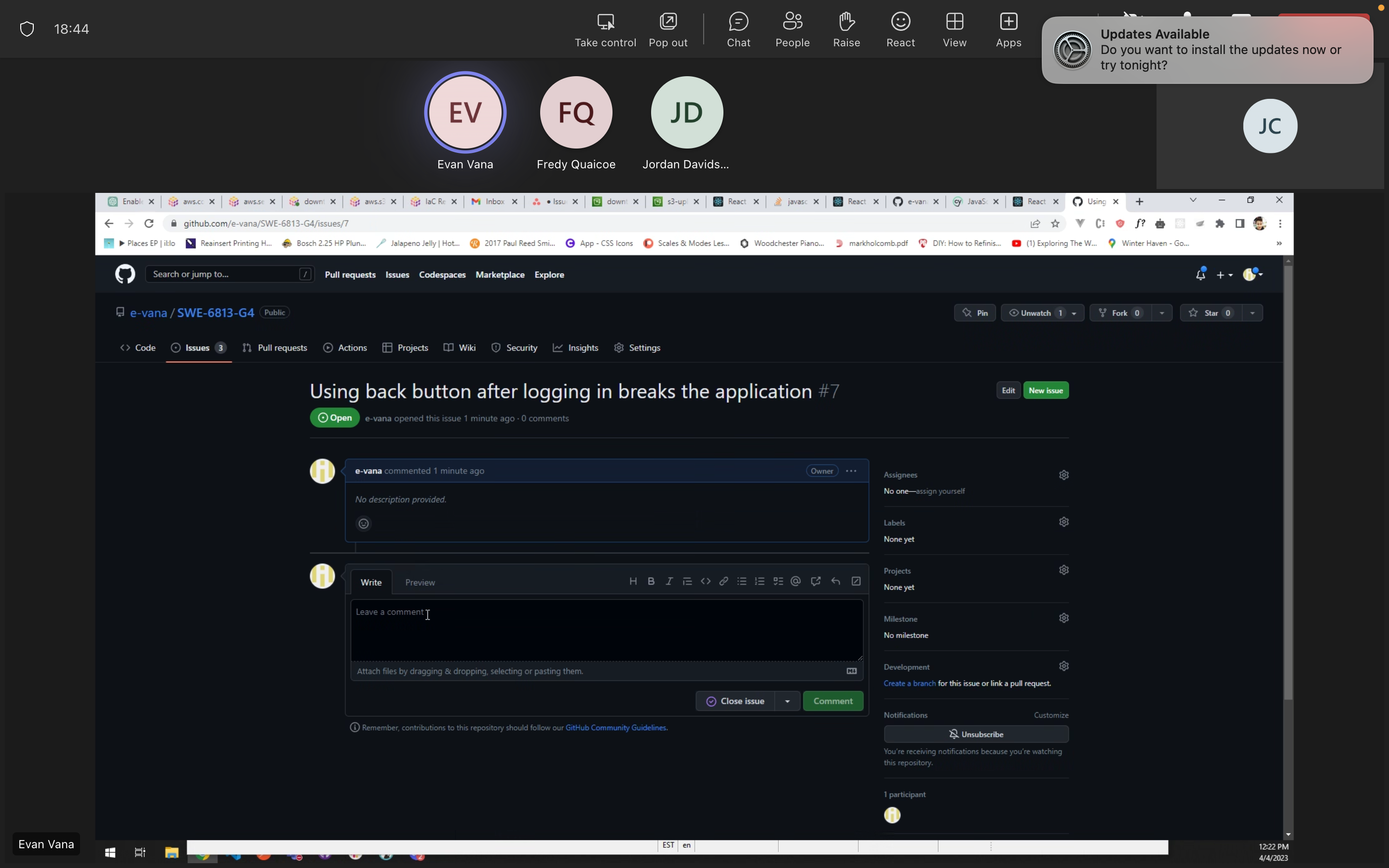The image size is (1389, 868).
Task: Click the Create a branch link
Action: (909, 683)
